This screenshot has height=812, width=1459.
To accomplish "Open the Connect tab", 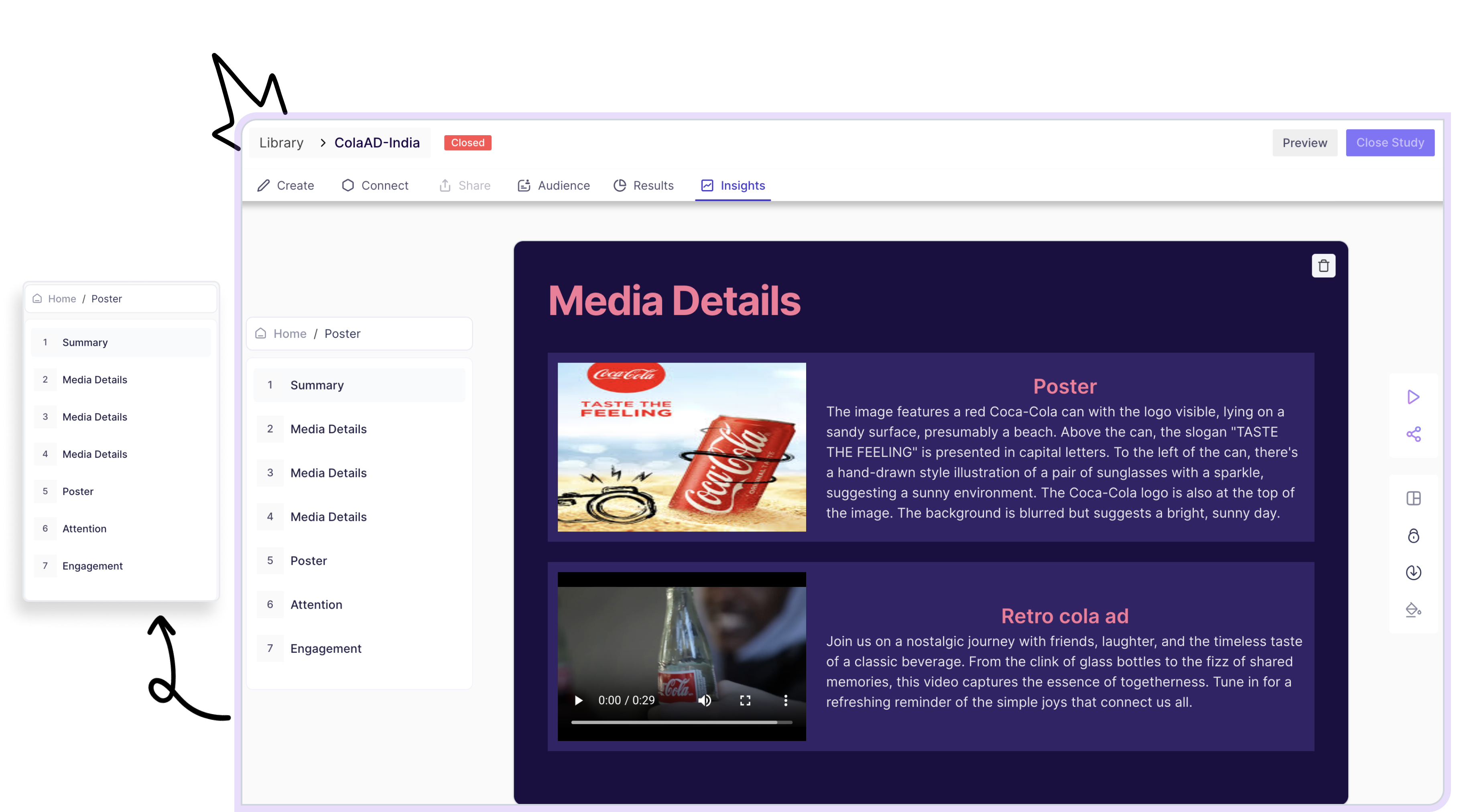I will 375,185.
